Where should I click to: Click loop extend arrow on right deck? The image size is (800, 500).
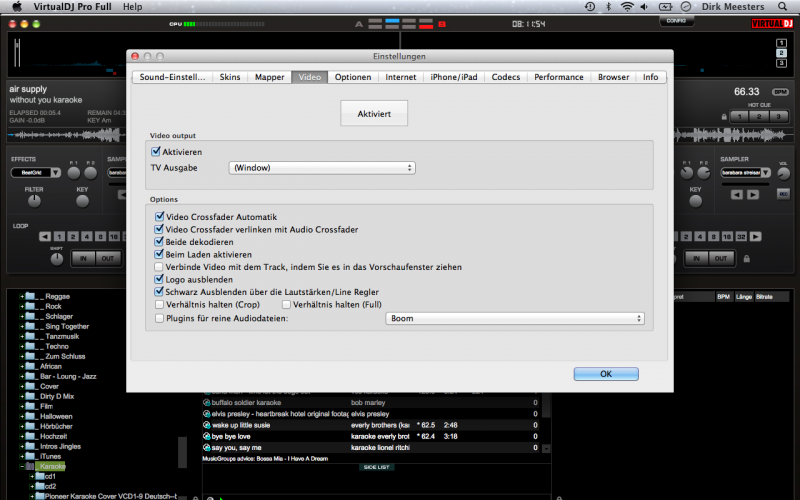tap(755, 237)
